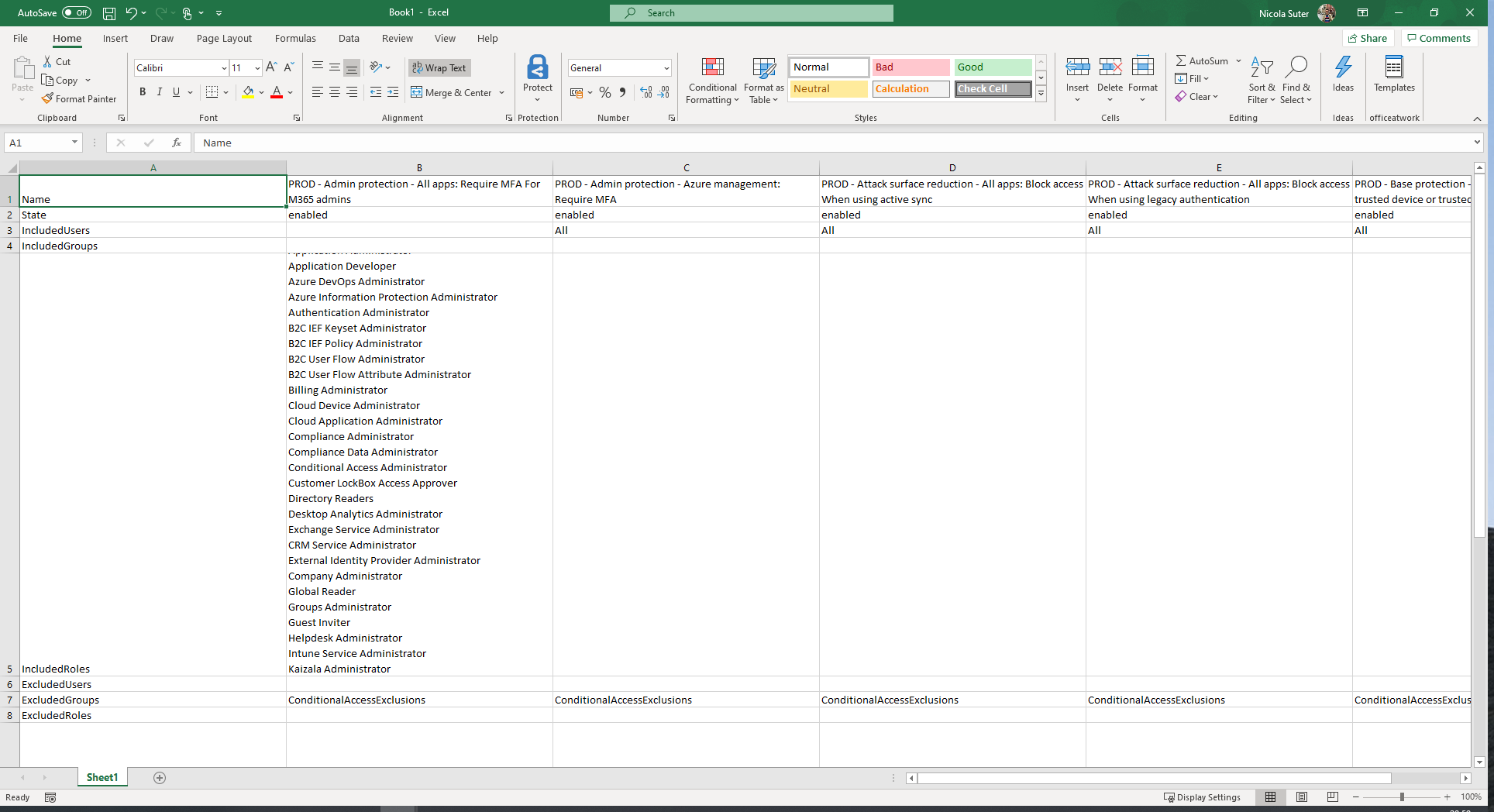Increase font size with the larger A icon
The width and height of the screenshot is (1494, 812).
coord(271,68)
